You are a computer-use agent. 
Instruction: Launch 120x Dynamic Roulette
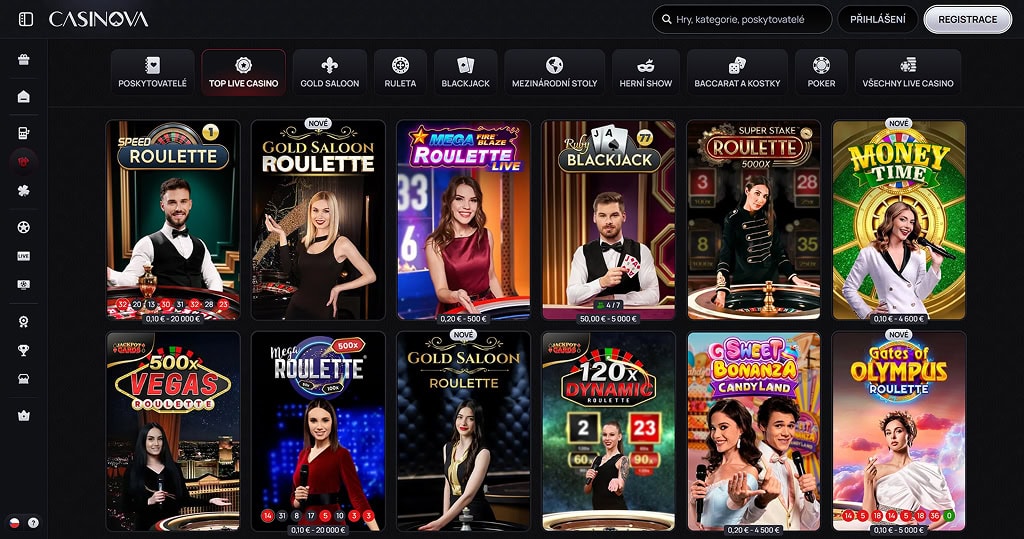coord(609,431)
